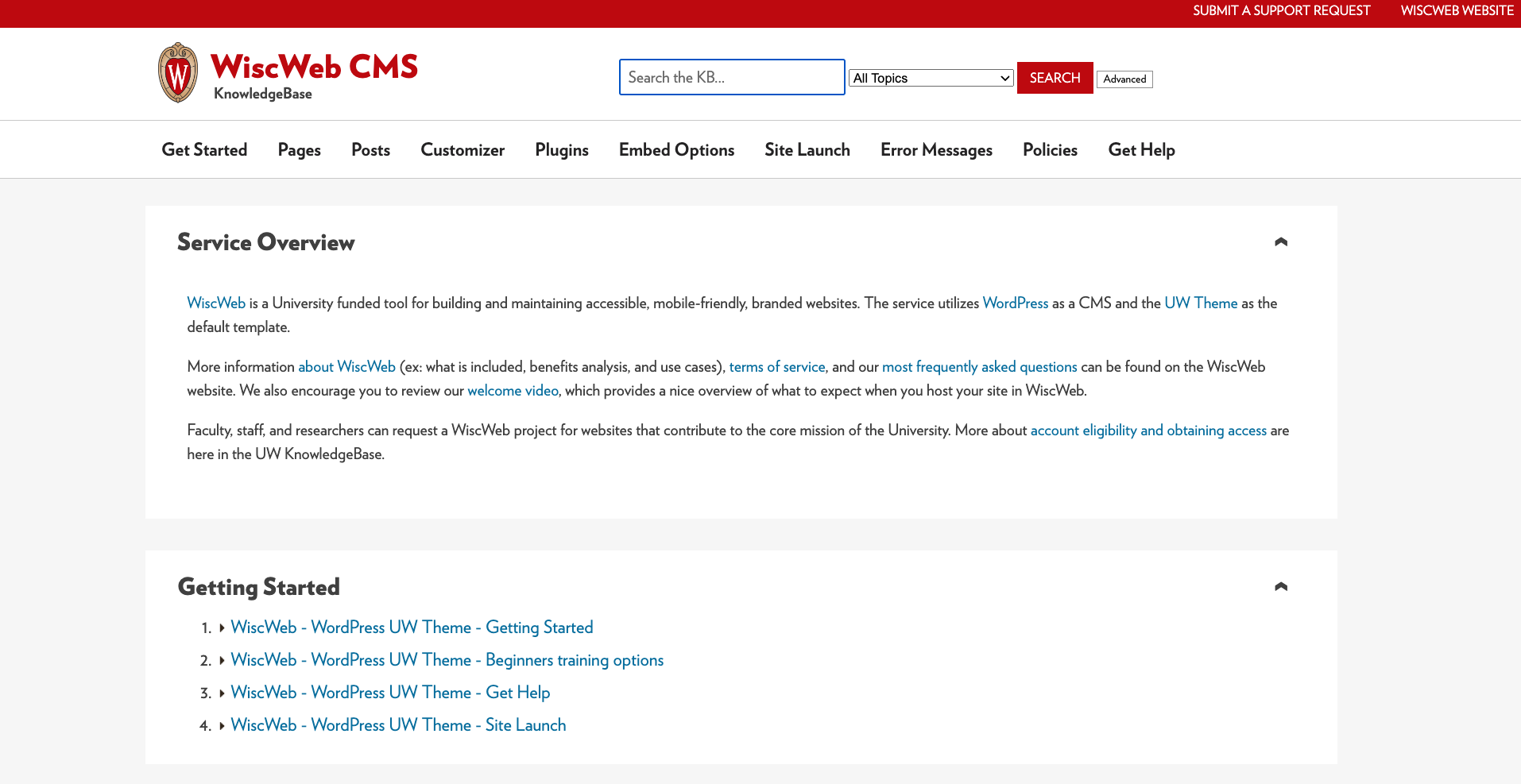
Task: Open the Error Messages menu
Action: point(936,149)
